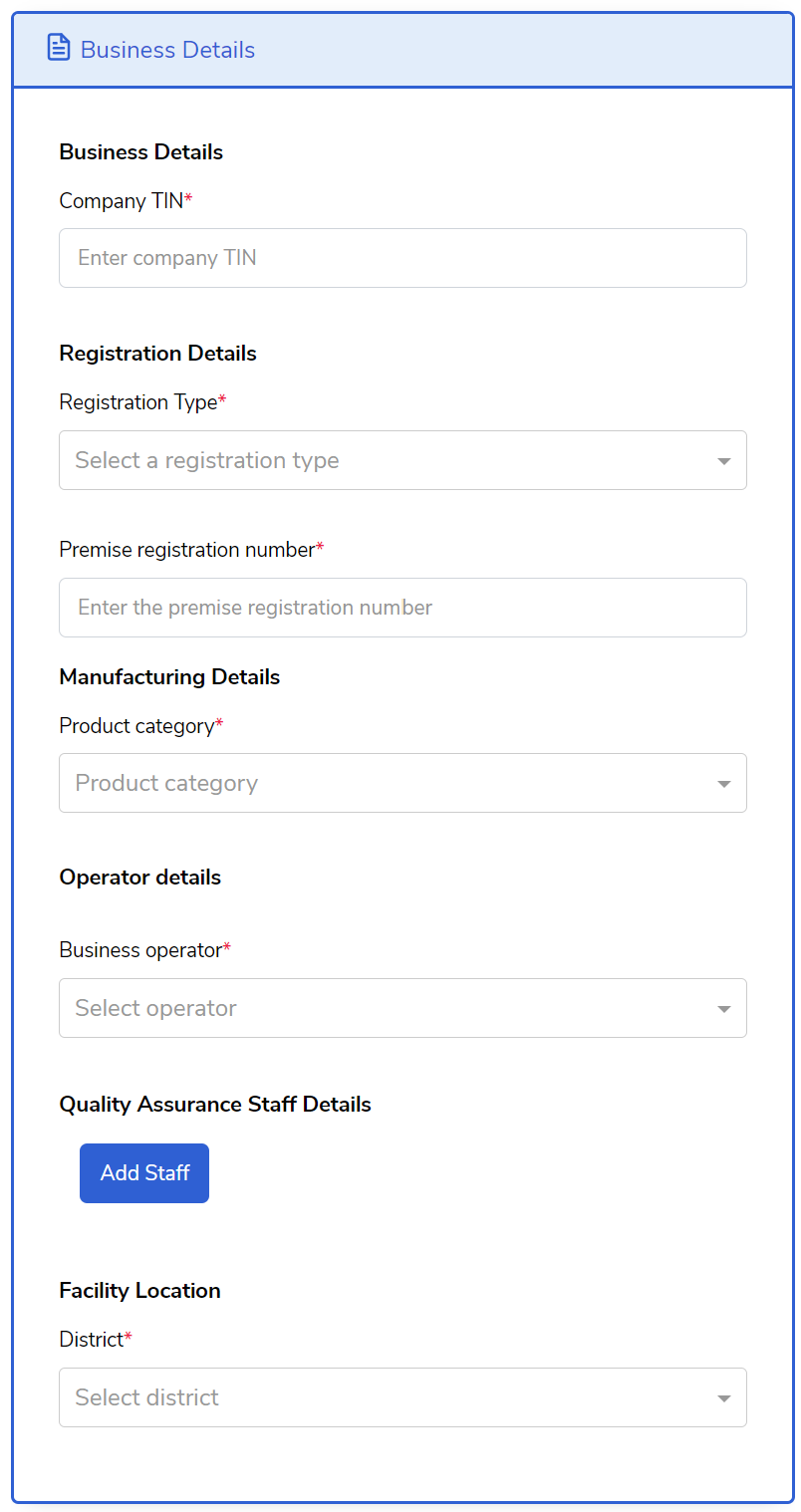Click the Business Details document icon

tap(59, 48)
